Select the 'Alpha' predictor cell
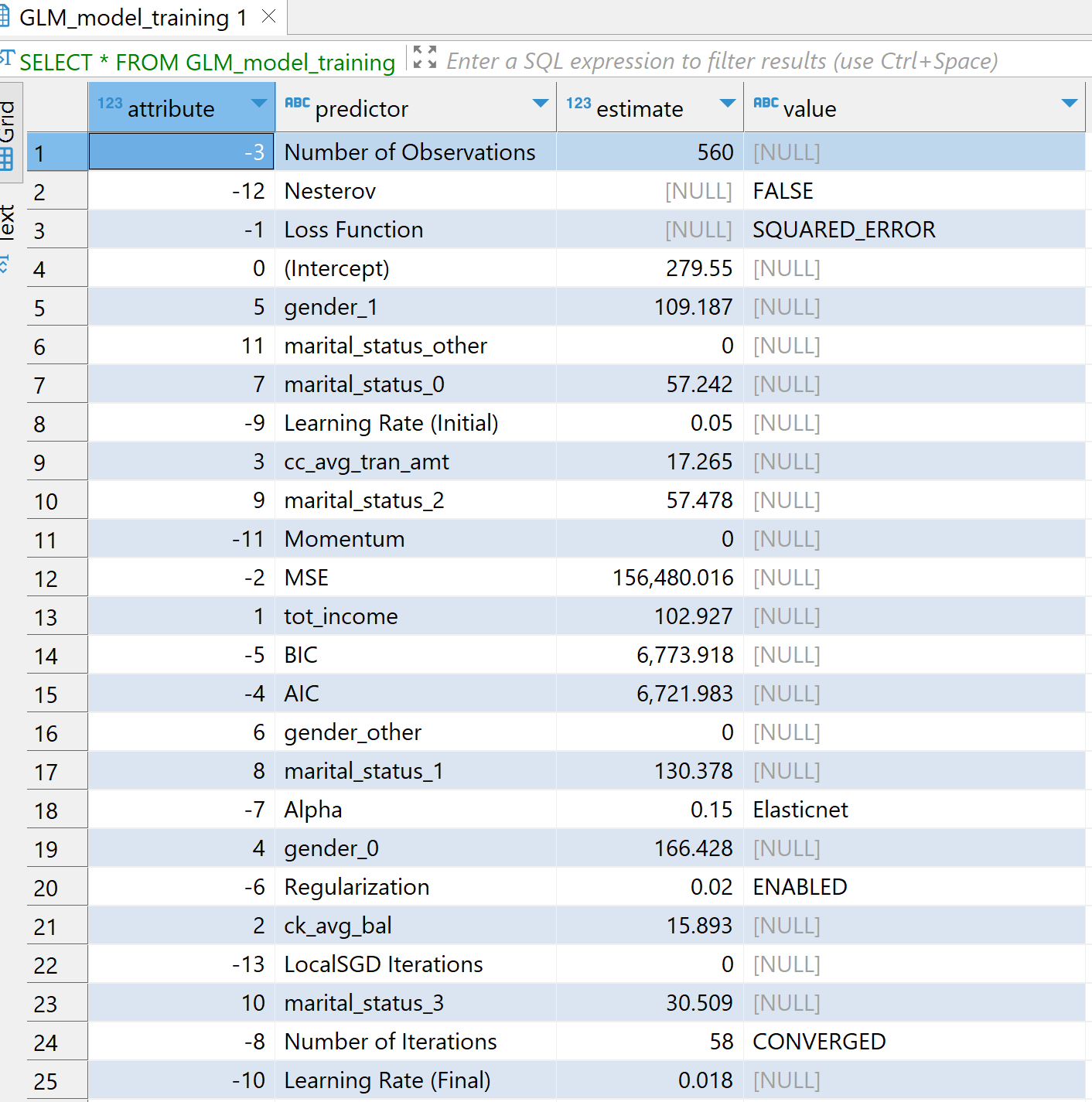Screen dimensions: 1092x1102 click(416, 810)
